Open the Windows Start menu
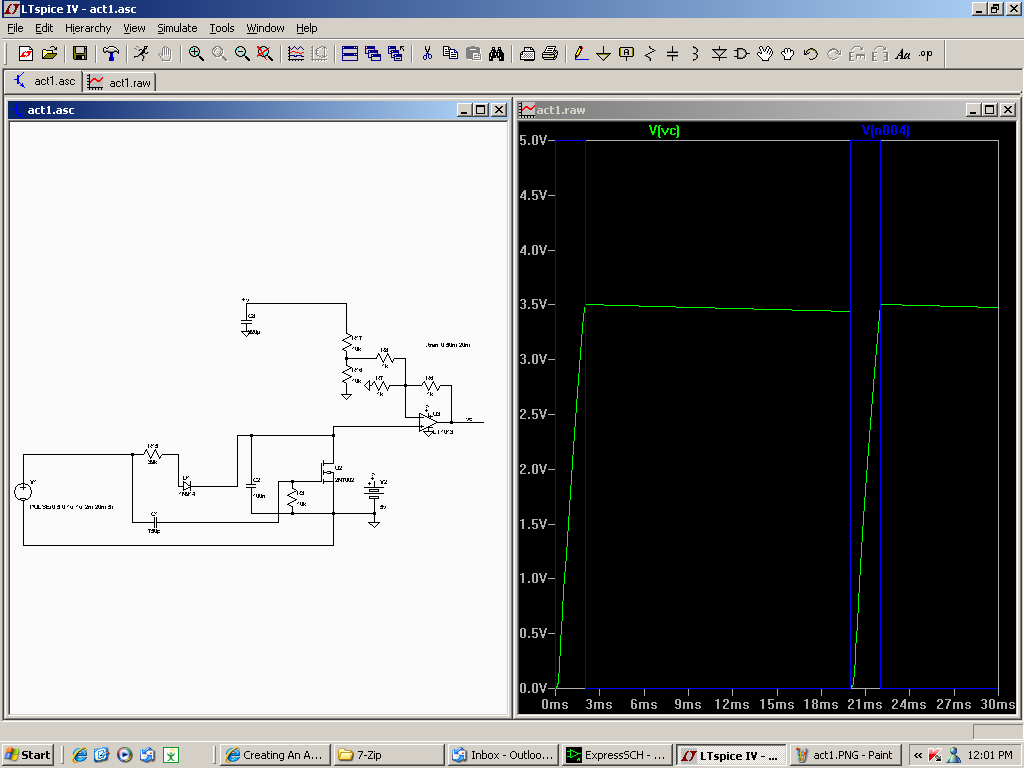The width and height of the screenshot is (1024, 768). pos(27,755)
